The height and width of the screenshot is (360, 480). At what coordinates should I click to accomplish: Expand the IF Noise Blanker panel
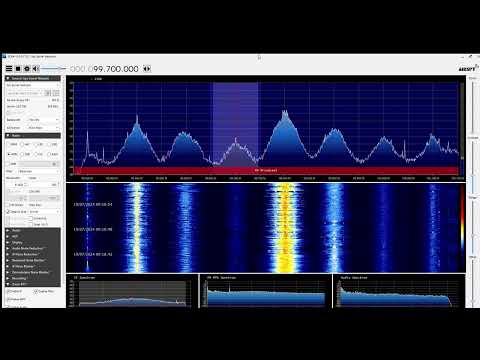pos(33,266)
